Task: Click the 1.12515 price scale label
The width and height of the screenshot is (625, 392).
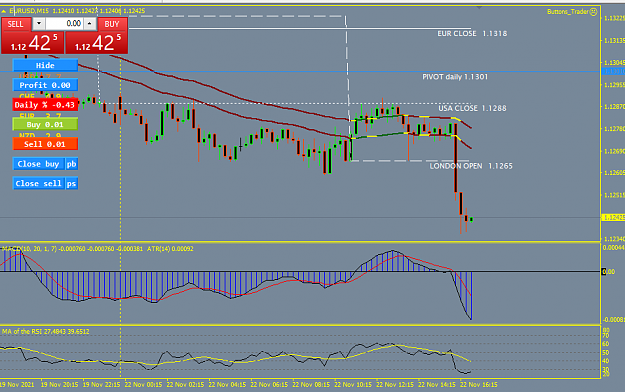Action: (x=614, y=195)
